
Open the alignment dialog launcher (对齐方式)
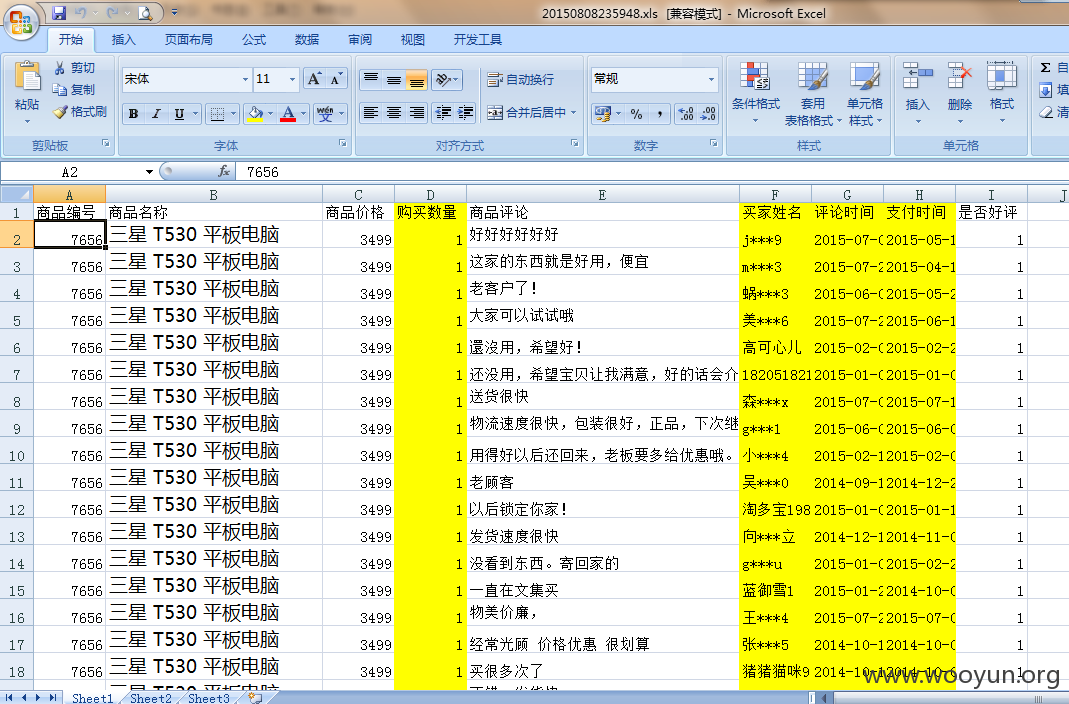point(575,143)
